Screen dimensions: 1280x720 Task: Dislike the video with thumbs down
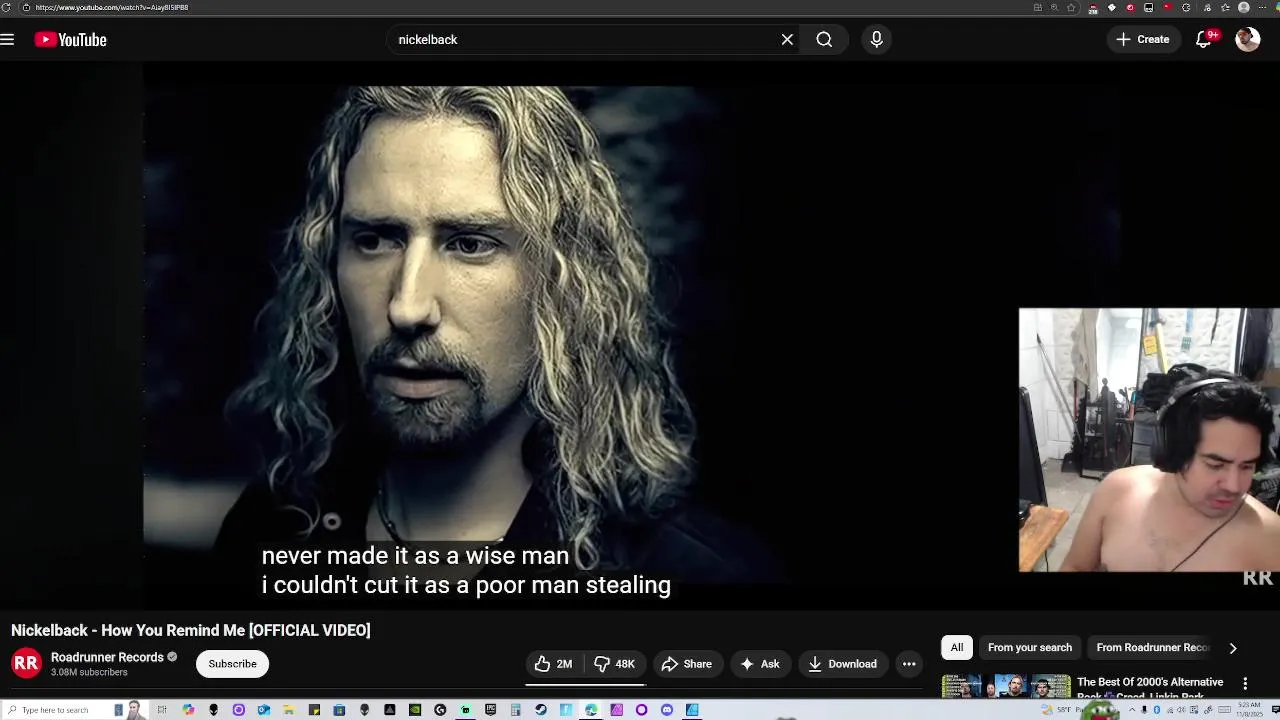(x=614, y=664)
